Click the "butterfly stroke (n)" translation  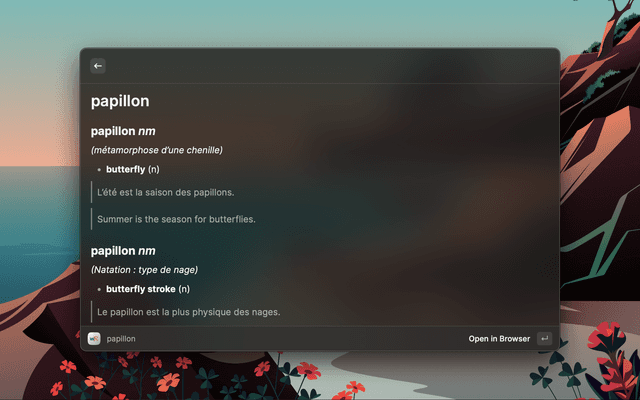coord(148,289)
